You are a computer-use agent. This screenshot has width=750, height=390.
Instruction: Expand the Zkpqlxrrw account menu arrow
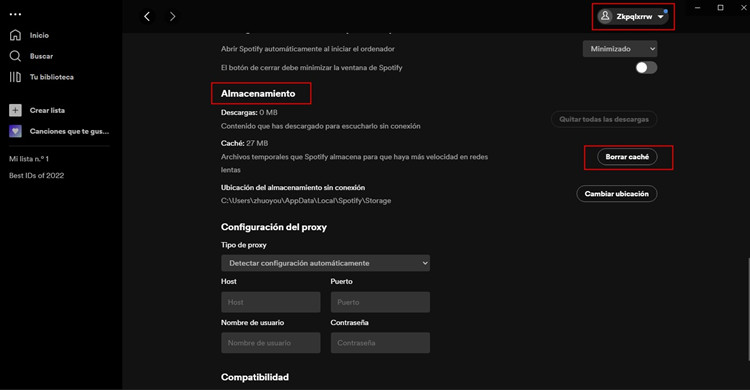click(661, 17)
